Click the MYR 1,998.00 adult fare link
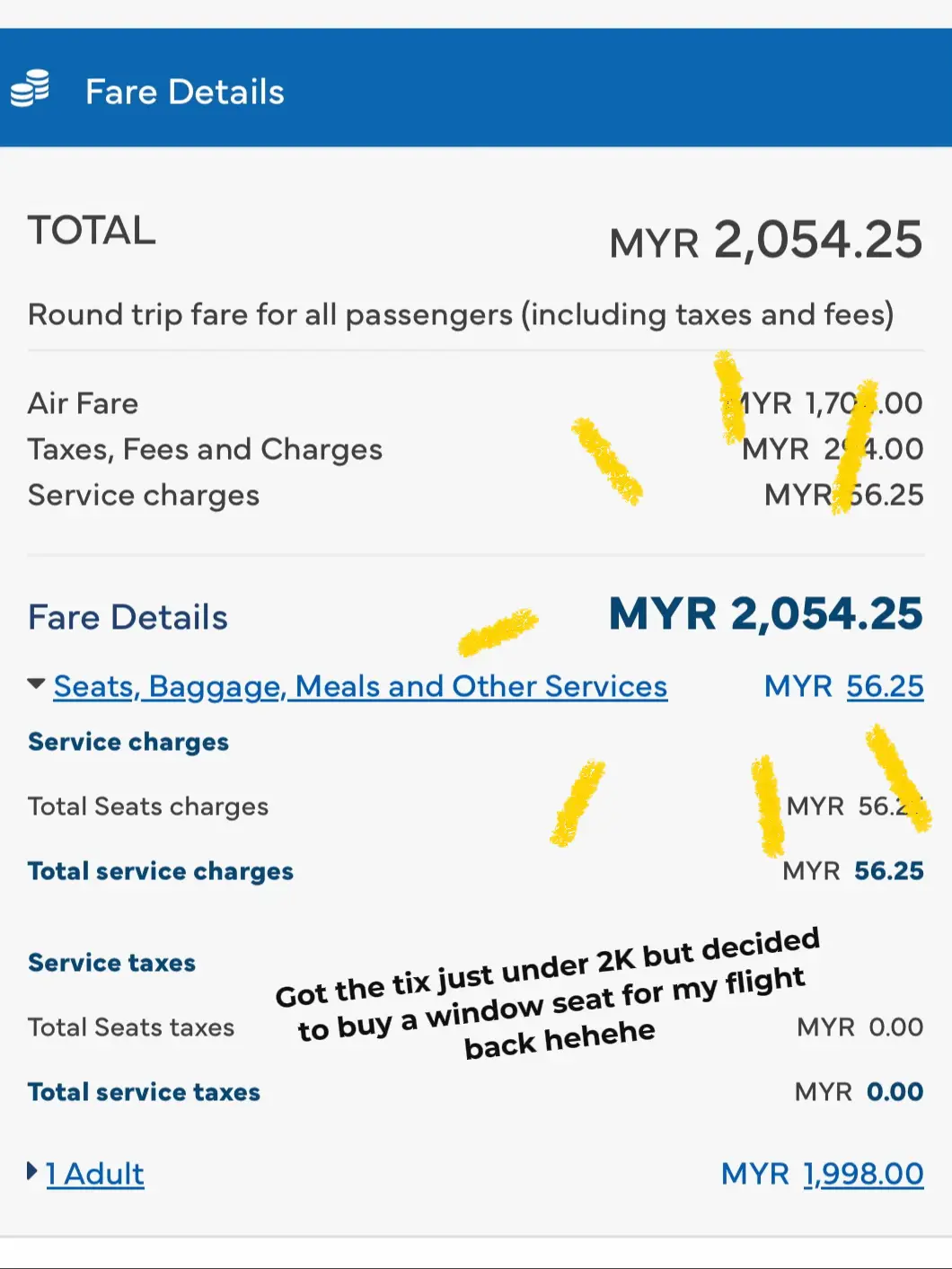Viewport: 952px width, 1269px height. click(x=863, y=1174)
